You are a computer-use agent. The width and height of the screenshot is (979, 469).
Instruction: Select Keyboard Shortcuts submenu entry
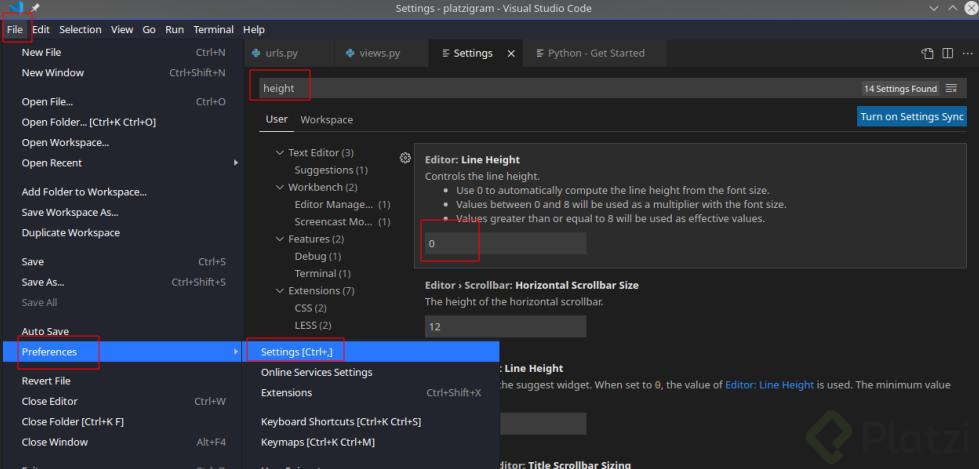coord(371,422)
